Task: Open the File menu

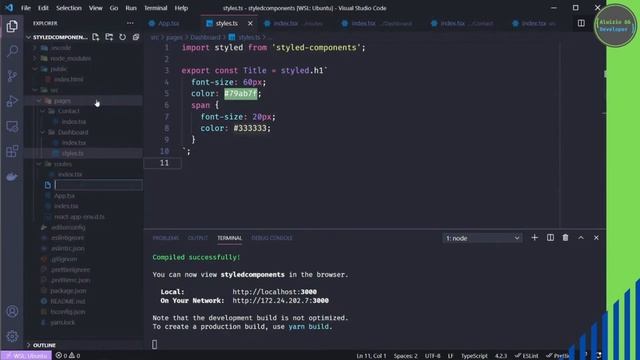Action: coord(26,8)
